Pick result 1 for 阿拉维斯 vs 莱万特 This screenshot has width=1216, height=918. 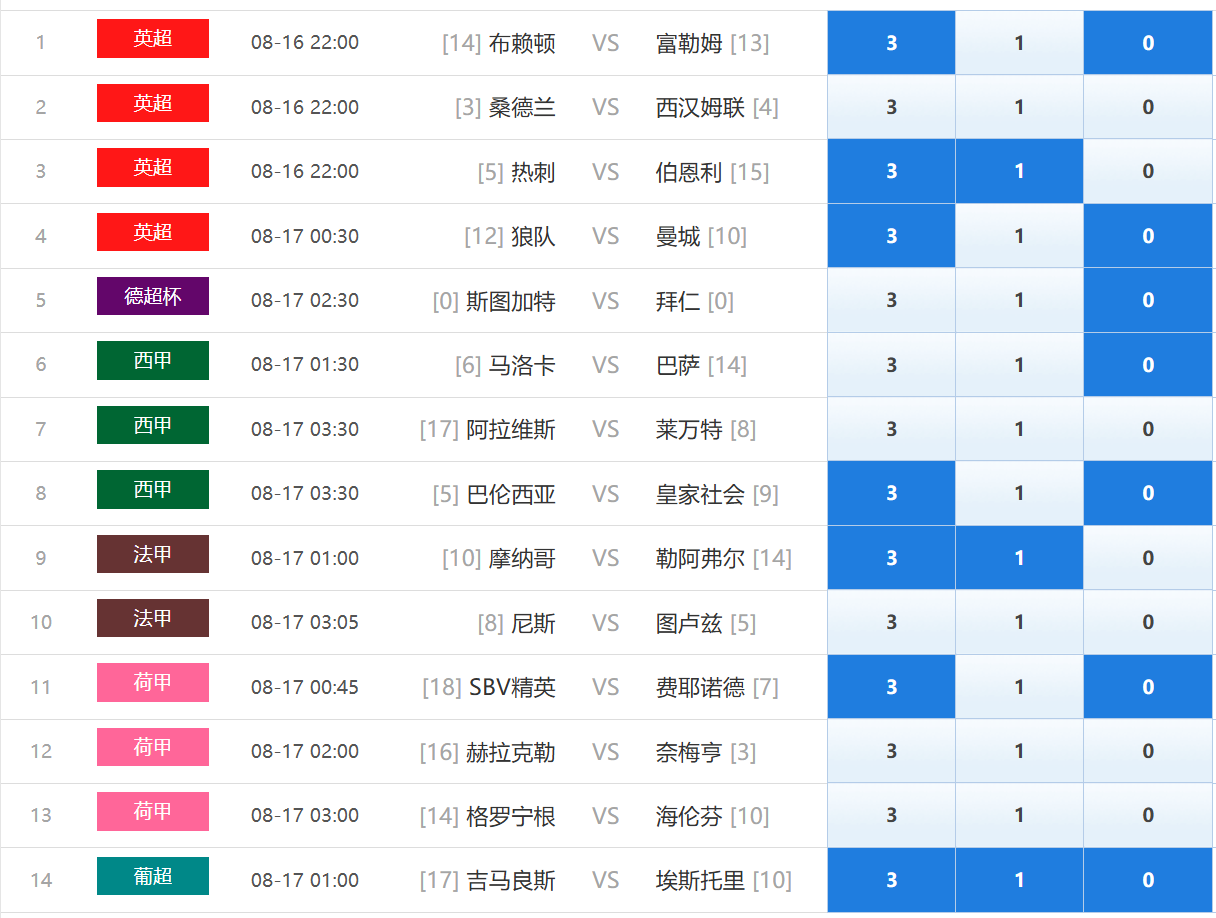(1019, 429)
